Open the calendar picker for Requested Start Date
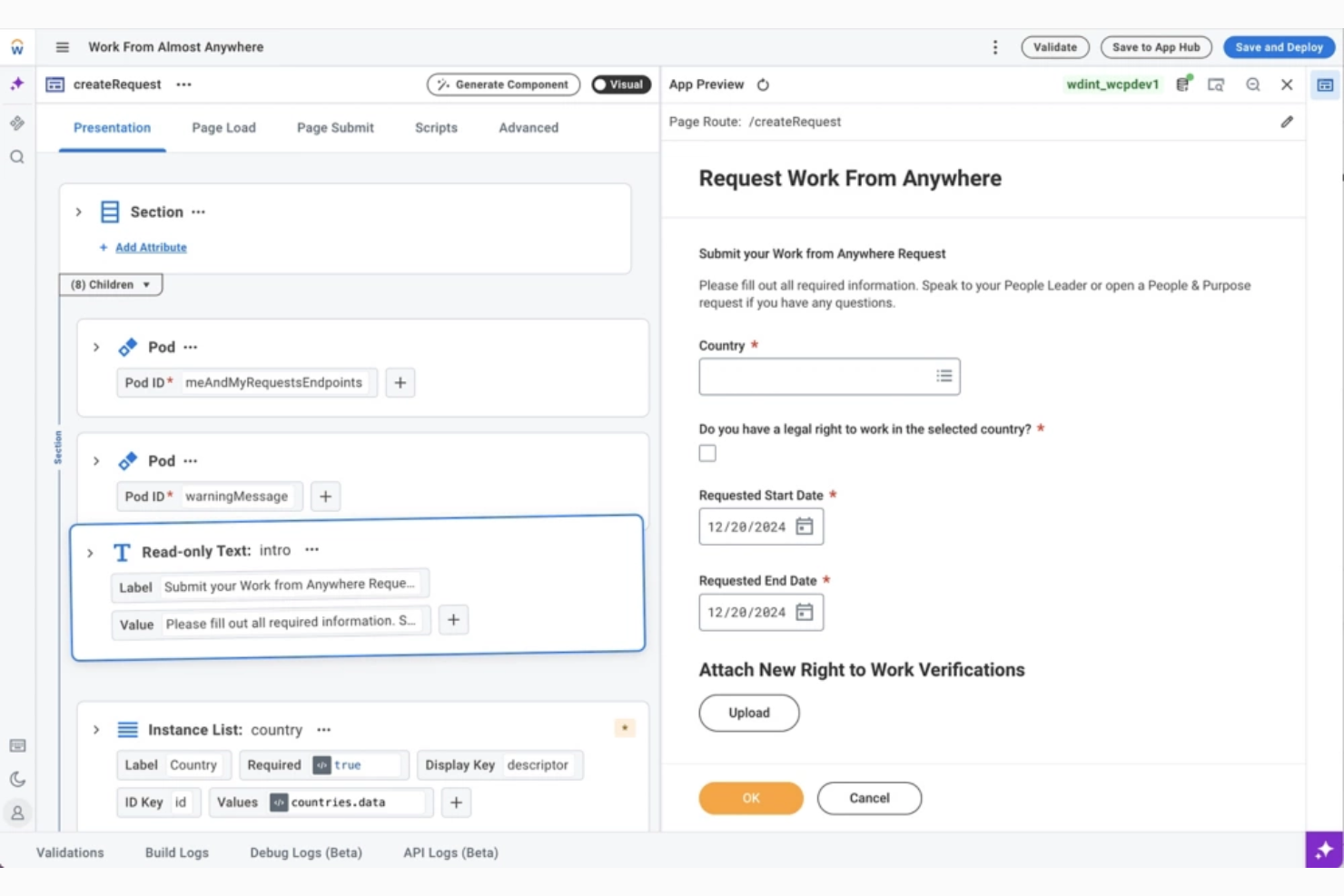The width and height of the screenshot is (1344, 896). (804, 526)
